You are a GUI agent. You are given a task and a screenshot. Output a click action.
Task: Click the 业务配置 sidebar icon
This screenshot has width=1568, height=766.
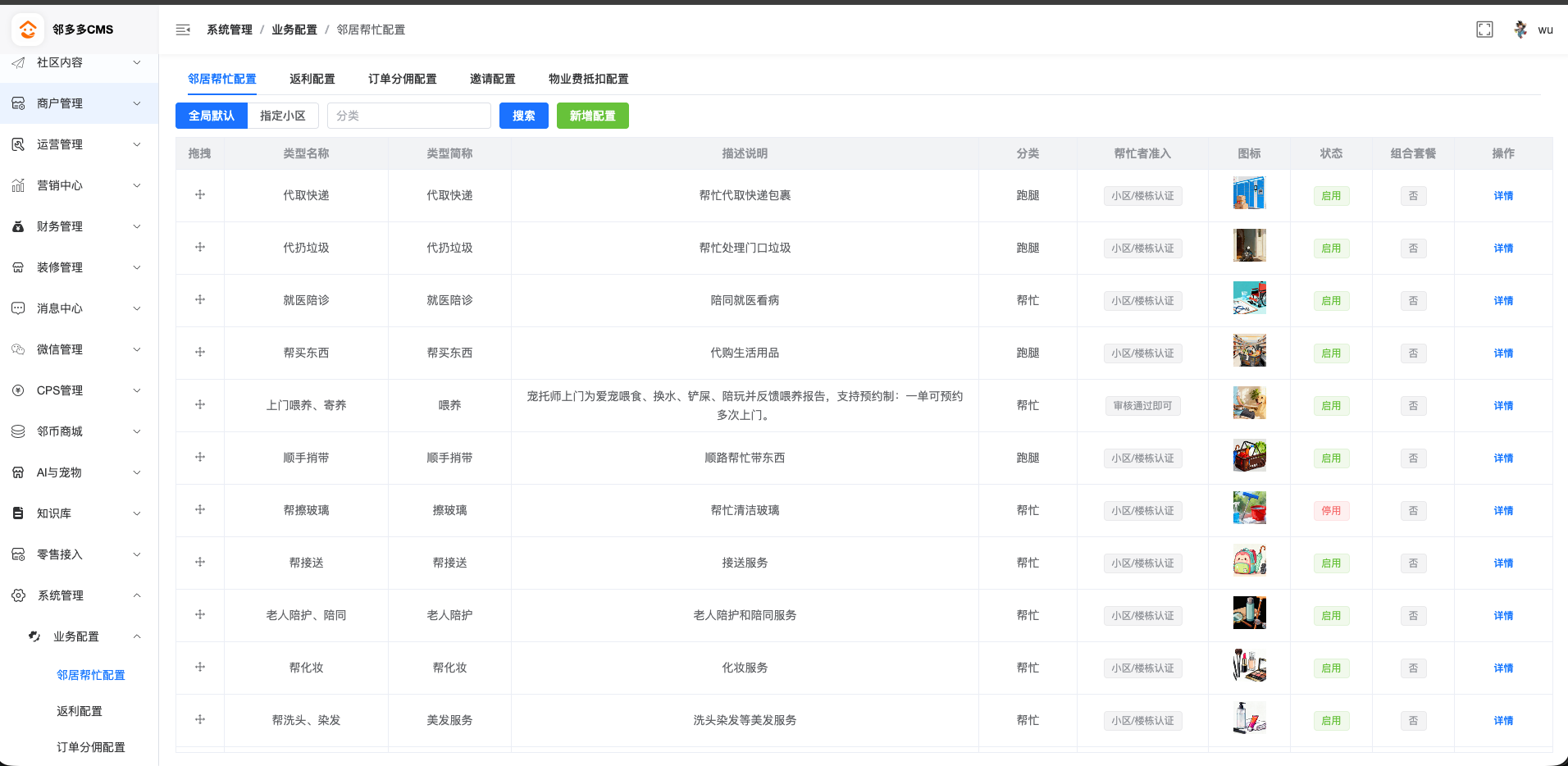34,636
